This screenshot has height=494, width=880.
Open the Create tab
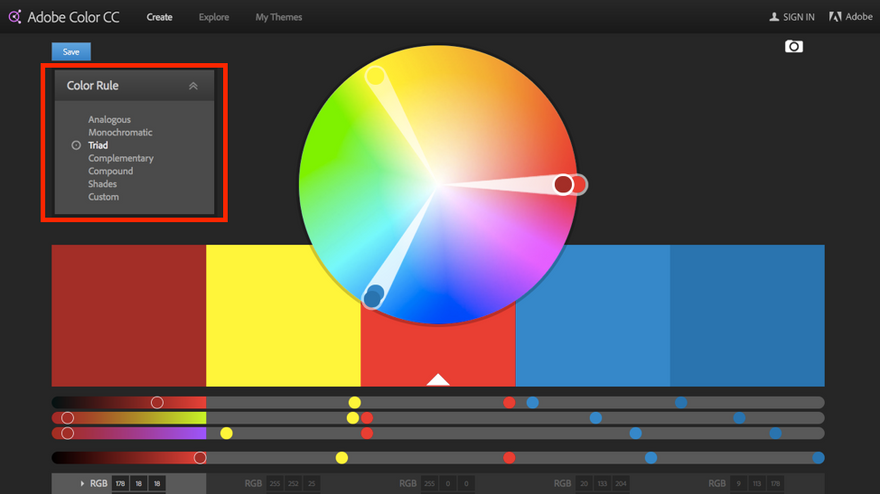(159, 17)
